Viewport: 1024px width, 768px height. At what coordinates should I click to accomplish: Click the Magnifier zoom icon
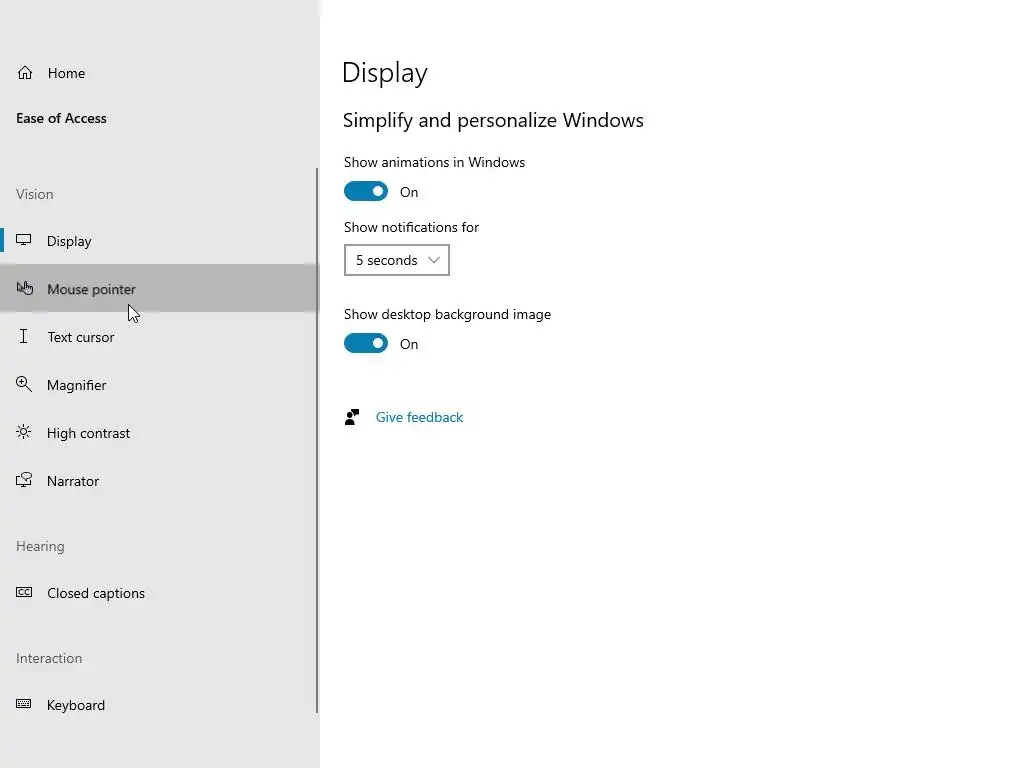[24, 384]
